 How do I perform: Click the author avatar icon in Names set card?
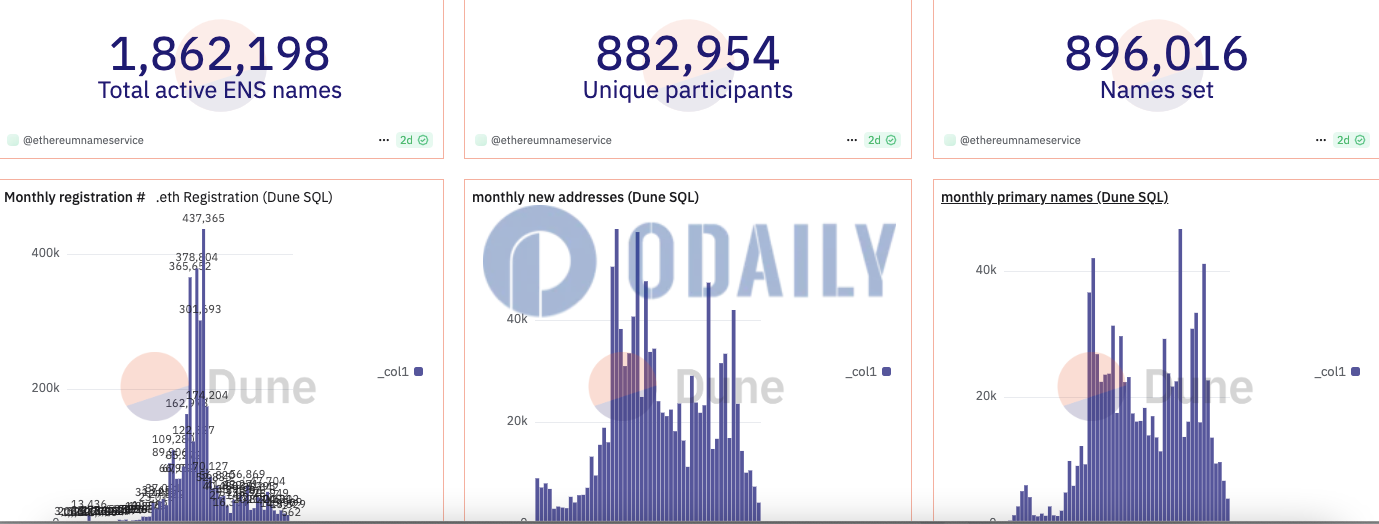tap(950, 140)
